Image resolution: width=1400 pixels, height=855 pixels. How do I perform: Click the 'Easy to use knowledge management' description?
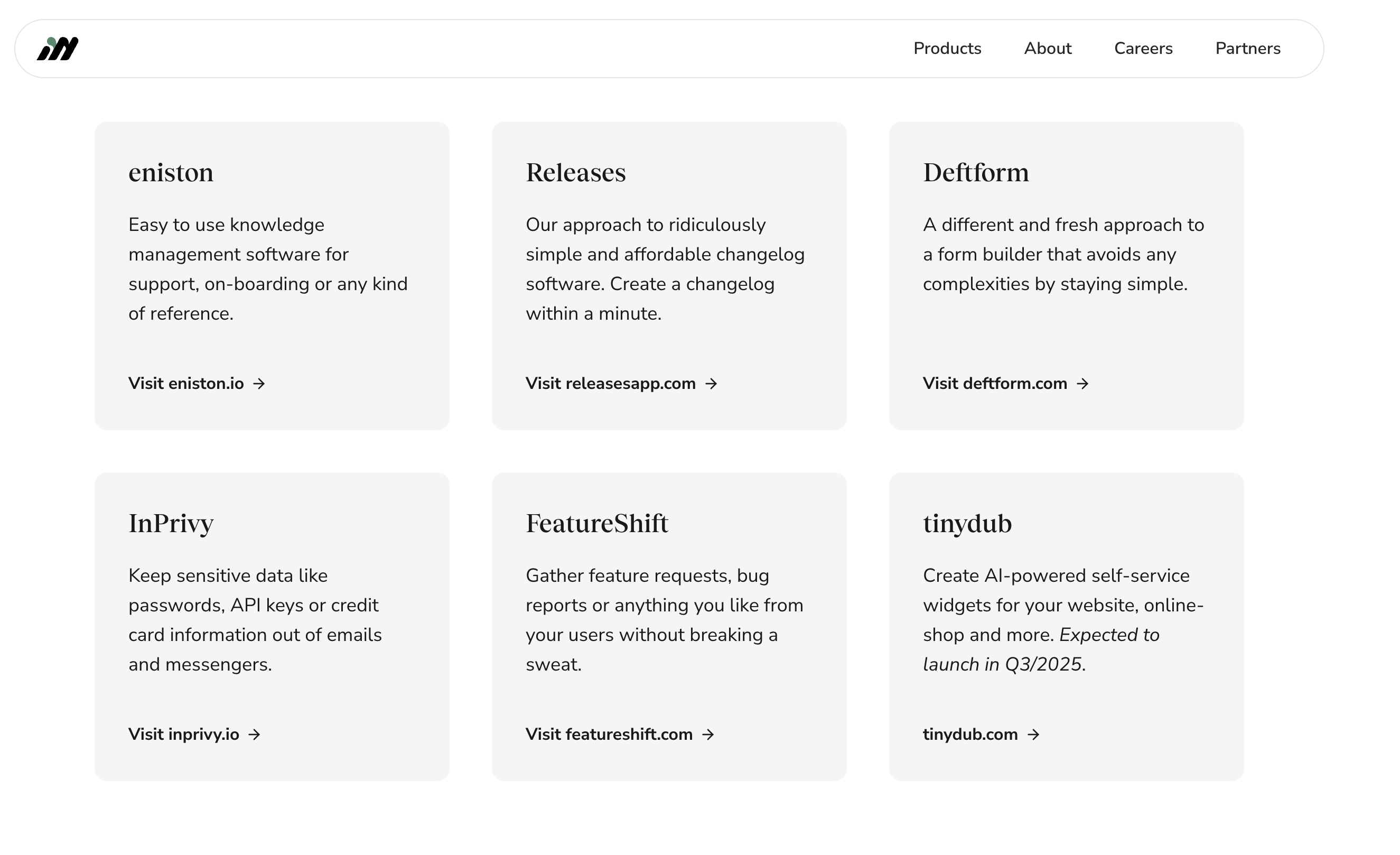pos(268,269)
